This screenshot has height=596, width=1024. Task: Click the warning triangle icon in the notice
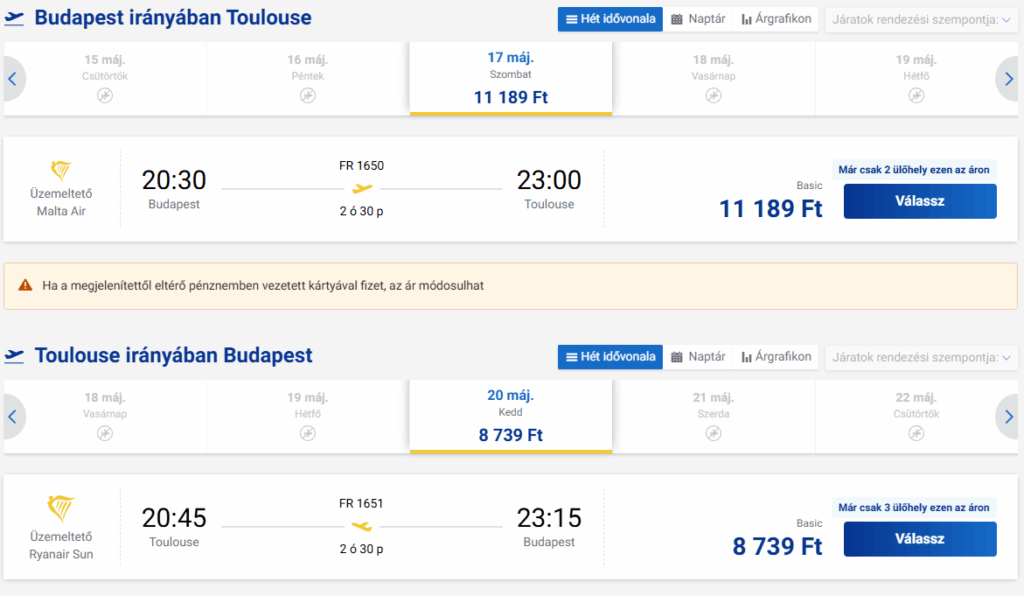pos(25,286)
